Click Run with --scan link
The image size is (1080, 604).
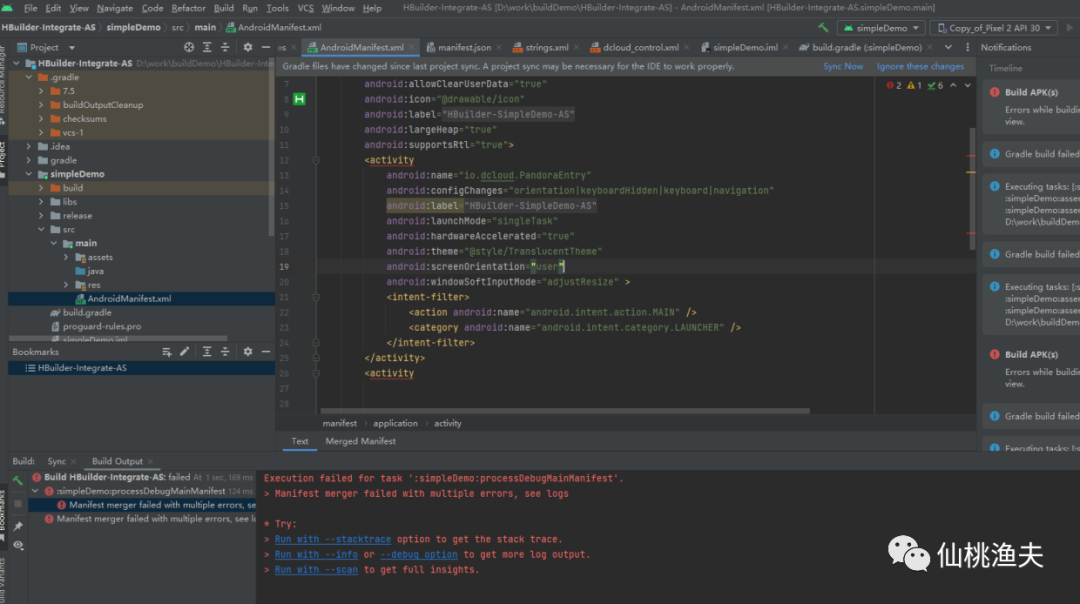click(x=316, y=570)
